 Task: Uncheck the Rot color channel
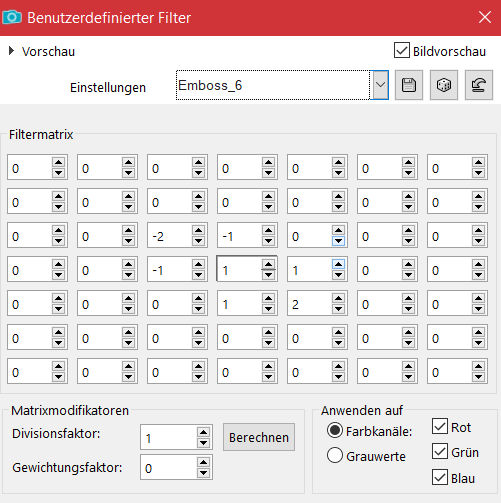tap(440, 426)
